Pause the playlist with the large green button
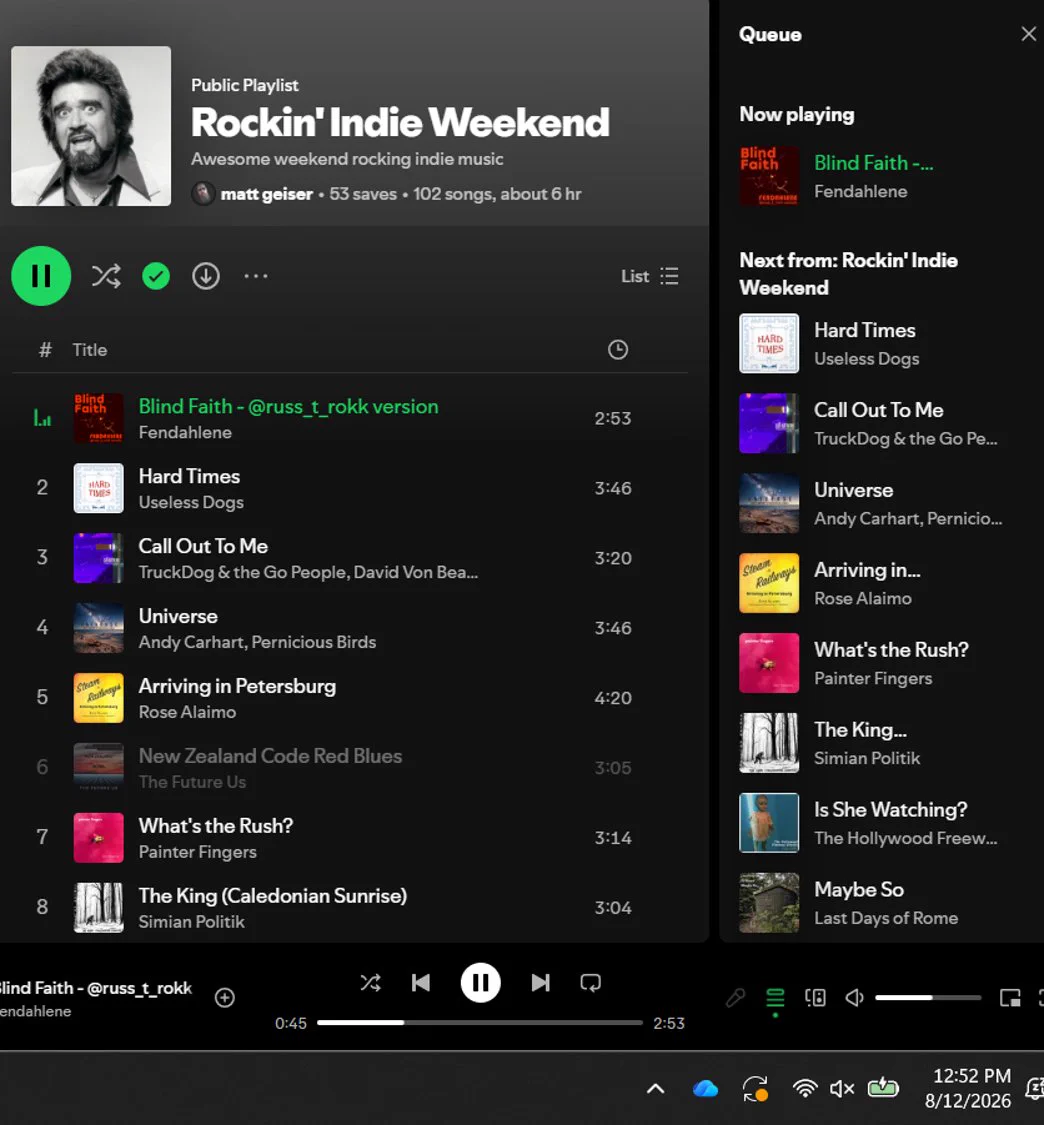 pyautogui.click(x=41, y=276)
